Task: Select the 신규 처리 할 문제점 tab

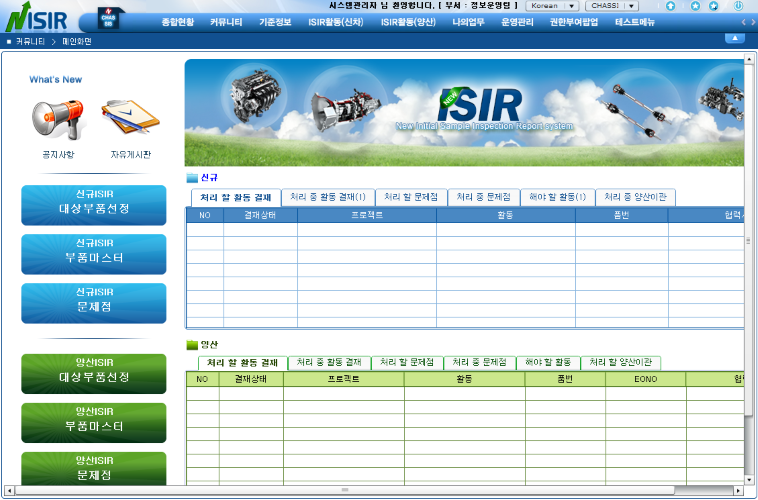Action: click(x=411, y=197)
